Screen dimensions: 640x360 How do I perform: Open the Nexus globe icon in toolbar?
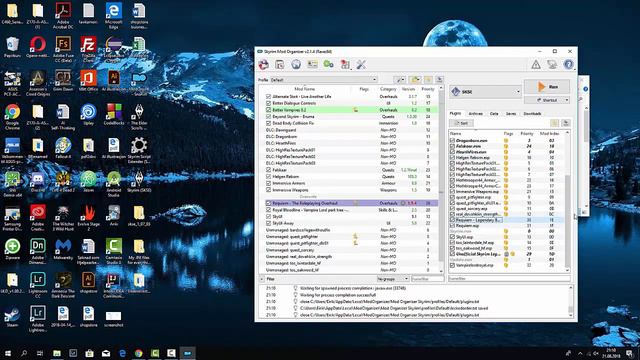pos(296,64)
